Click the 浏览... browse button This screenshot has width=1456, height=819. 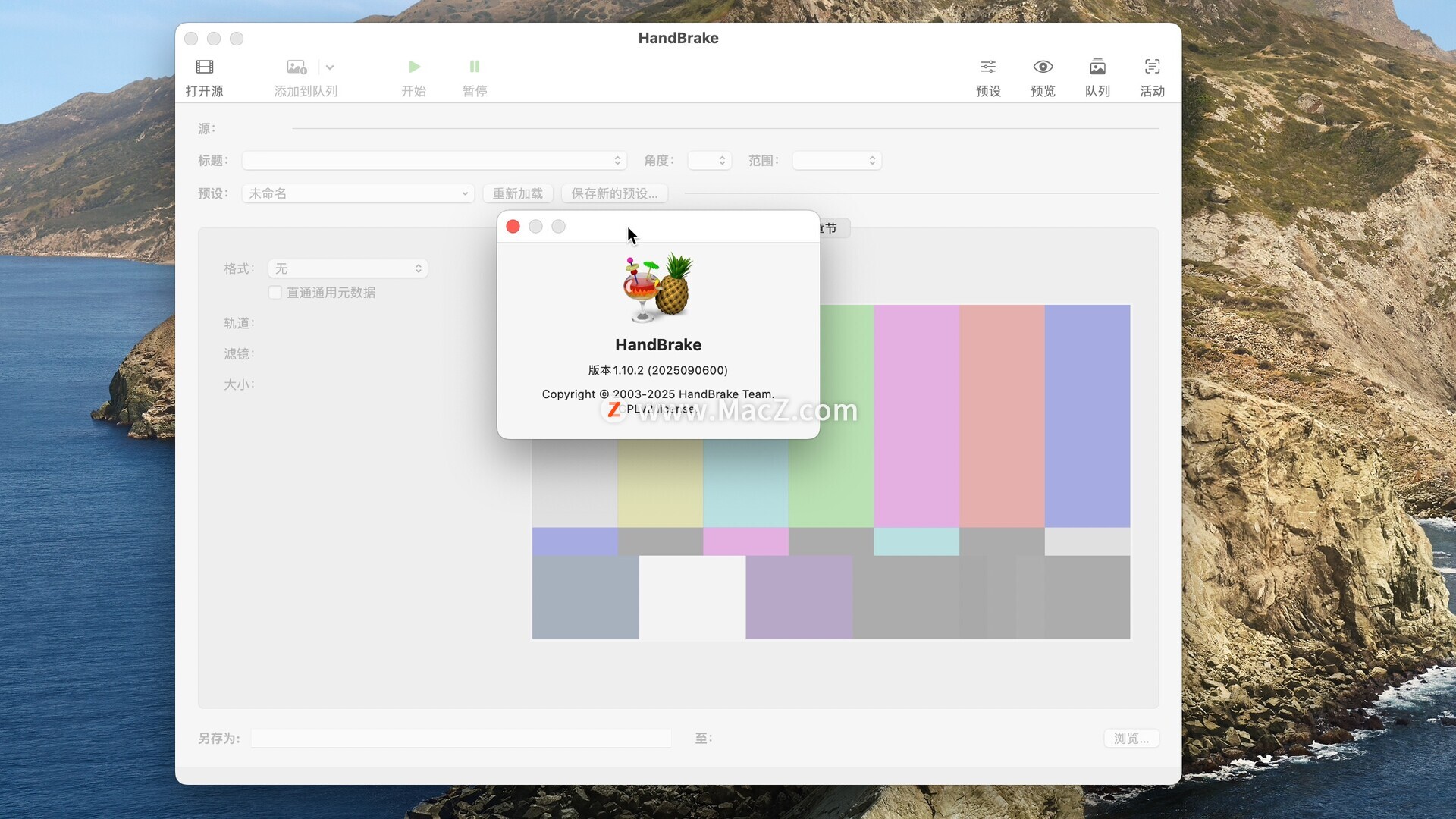click(1131, 738)
